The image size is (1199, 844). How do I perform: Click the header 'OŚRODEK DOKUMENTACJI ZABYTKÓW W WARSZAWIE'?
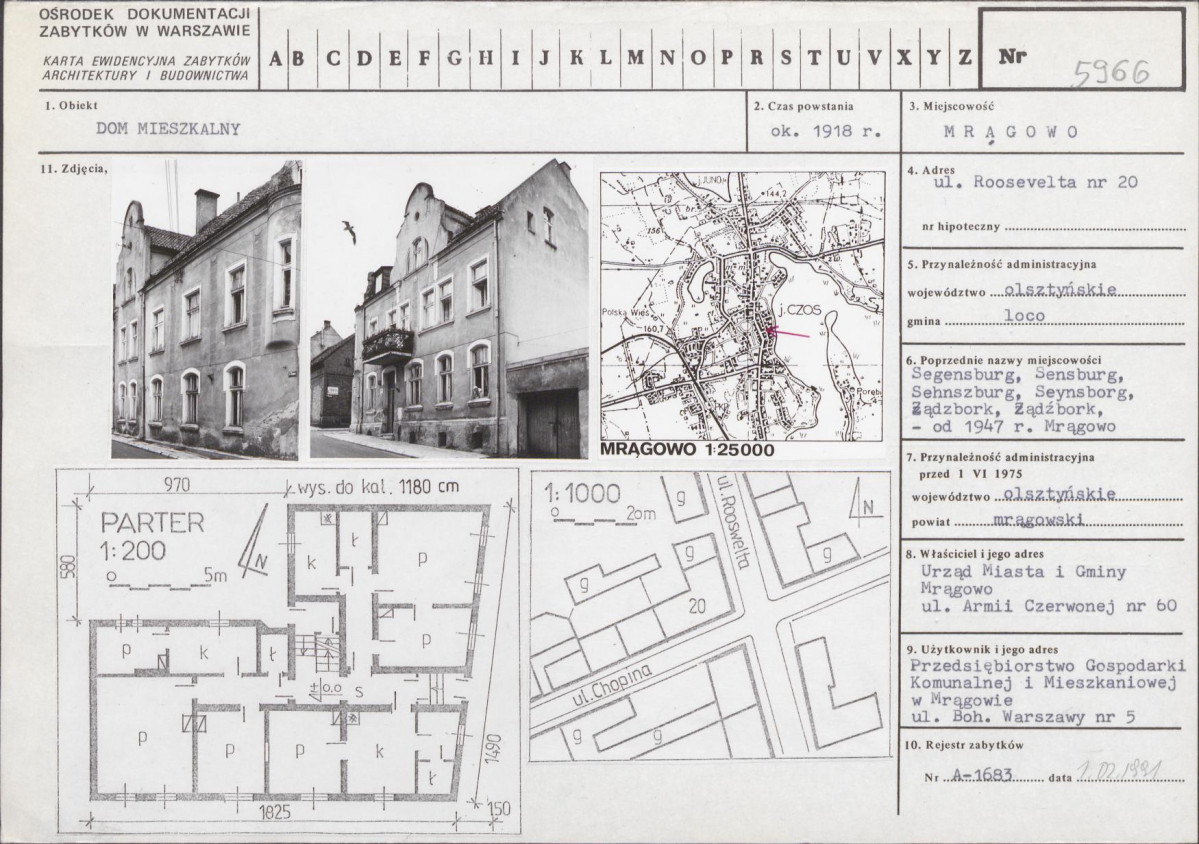point(145,23)
